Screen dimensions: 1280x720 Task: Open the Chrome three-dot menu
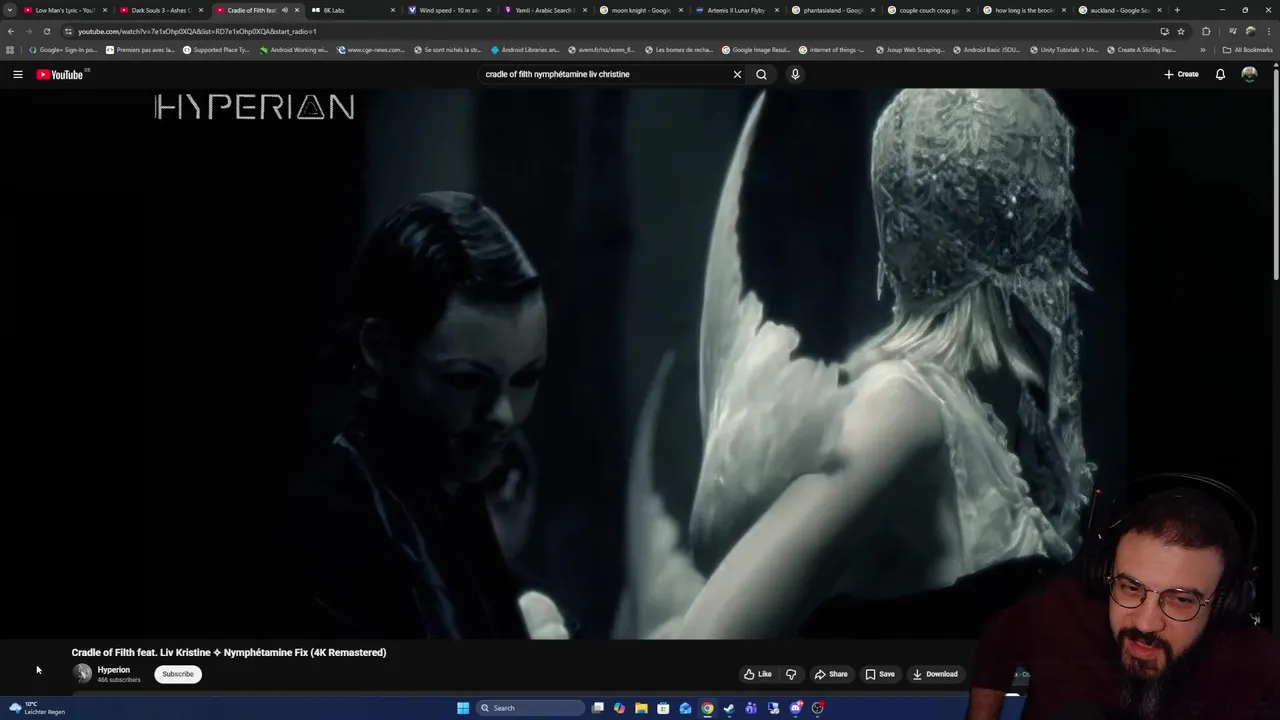click(x=1268, y=31)
